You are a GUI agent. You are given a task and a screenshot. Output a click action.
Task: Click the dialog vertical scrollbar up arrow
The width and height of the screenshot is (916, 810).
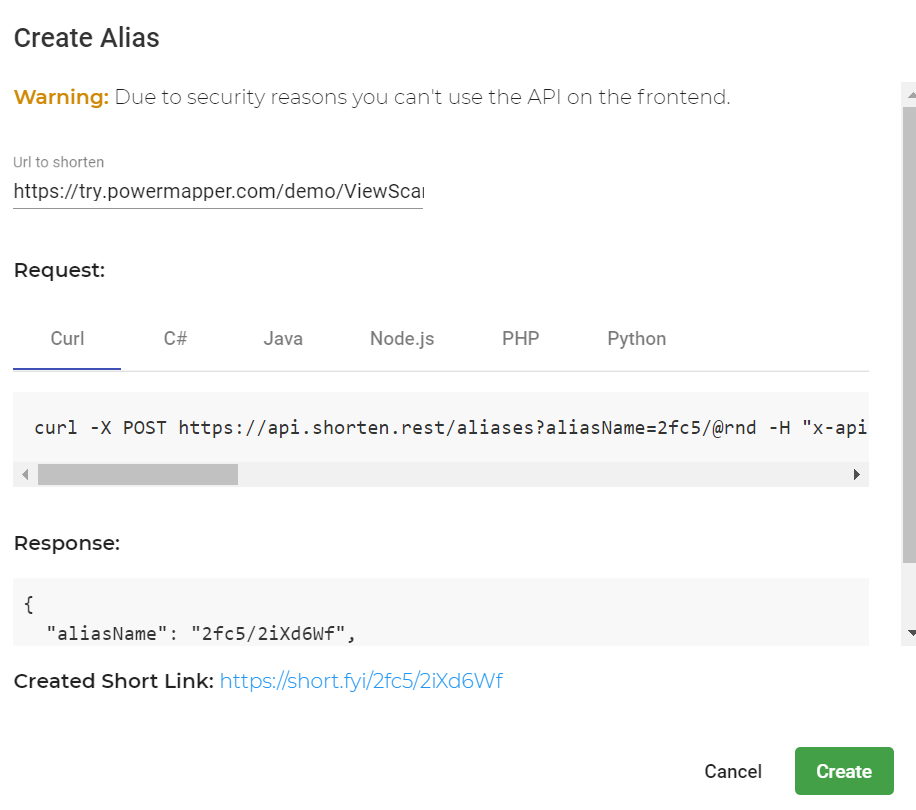910,95
